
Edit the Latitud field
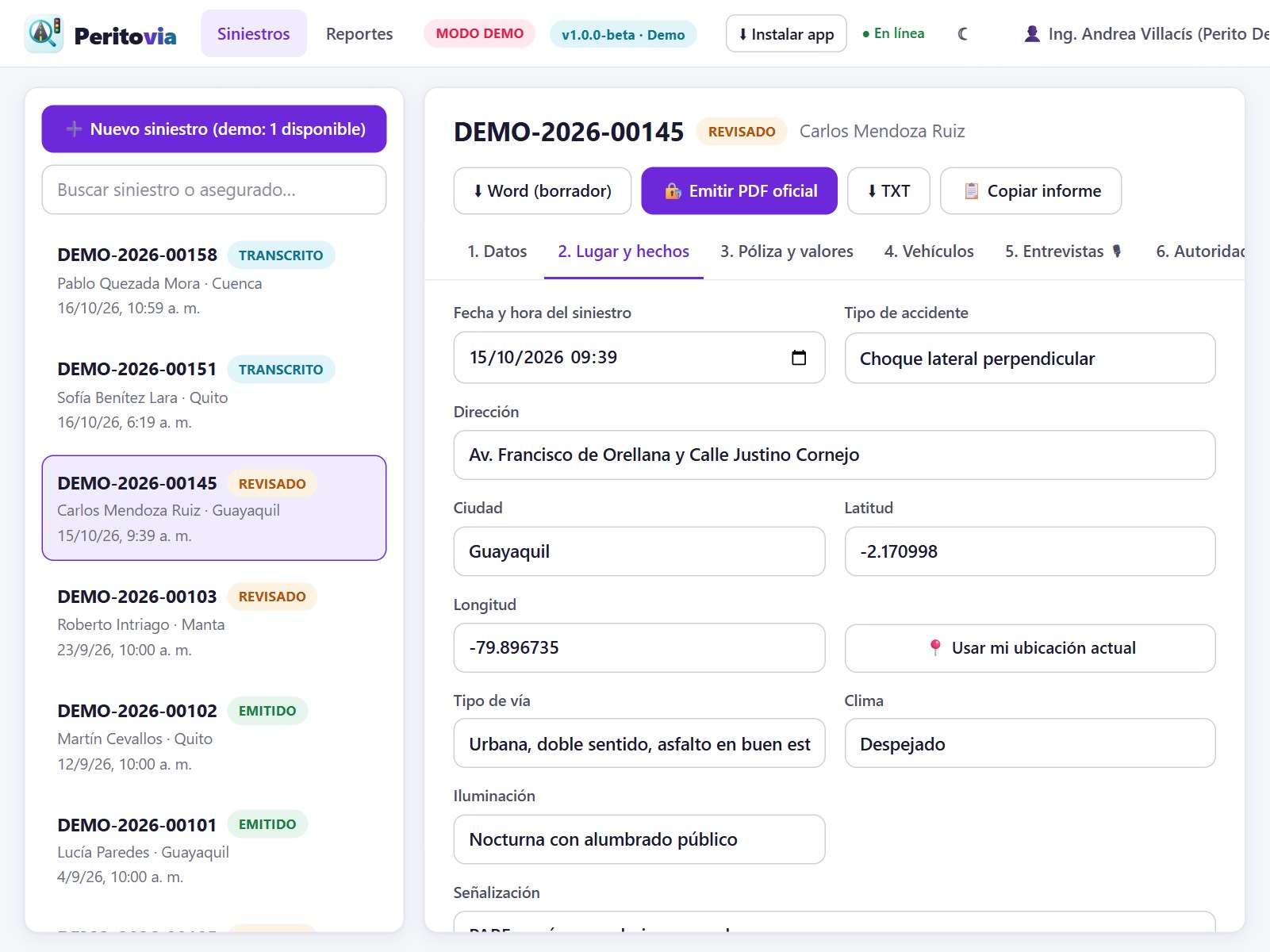[1030, 551]
